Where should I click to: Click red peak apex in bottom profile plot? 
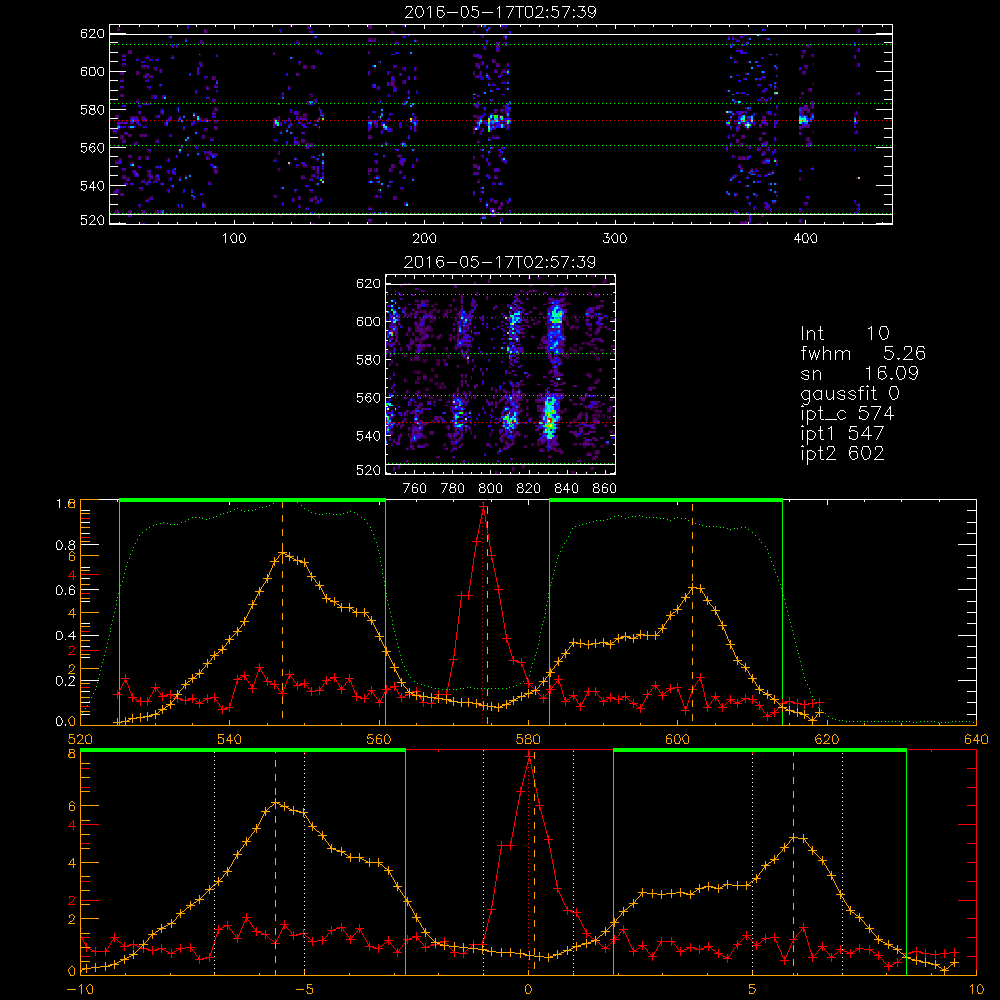pyautogui.click(x=529, y=756)
